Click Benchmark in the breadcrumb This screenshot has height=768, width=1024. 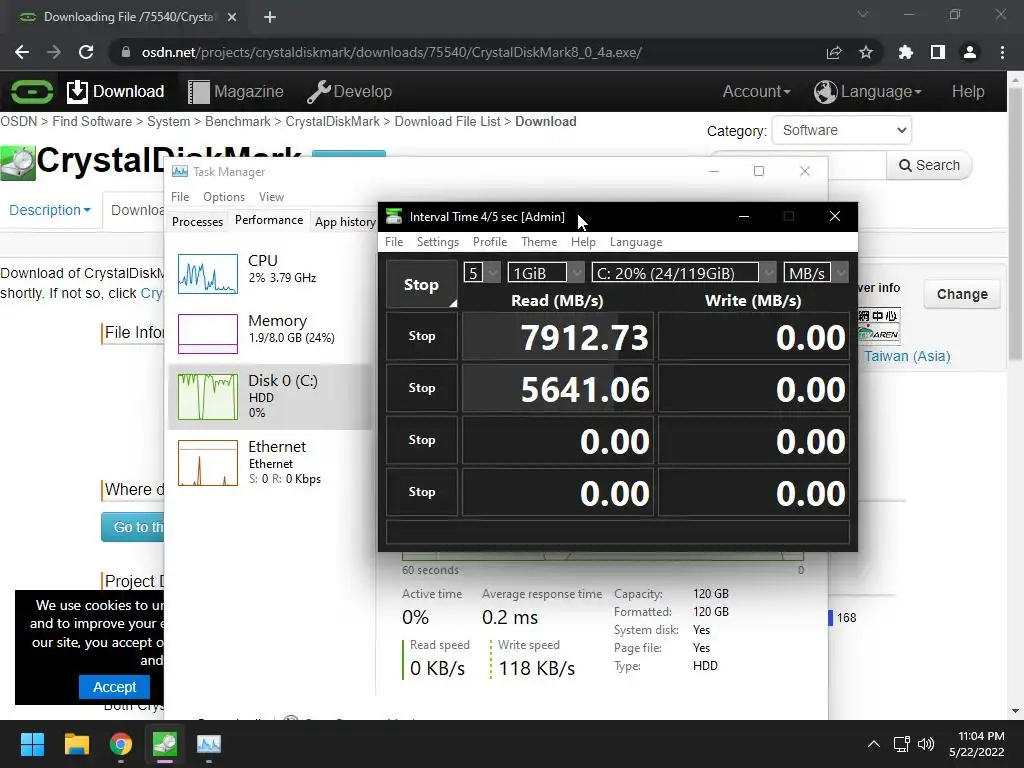(x=238, y=121)
